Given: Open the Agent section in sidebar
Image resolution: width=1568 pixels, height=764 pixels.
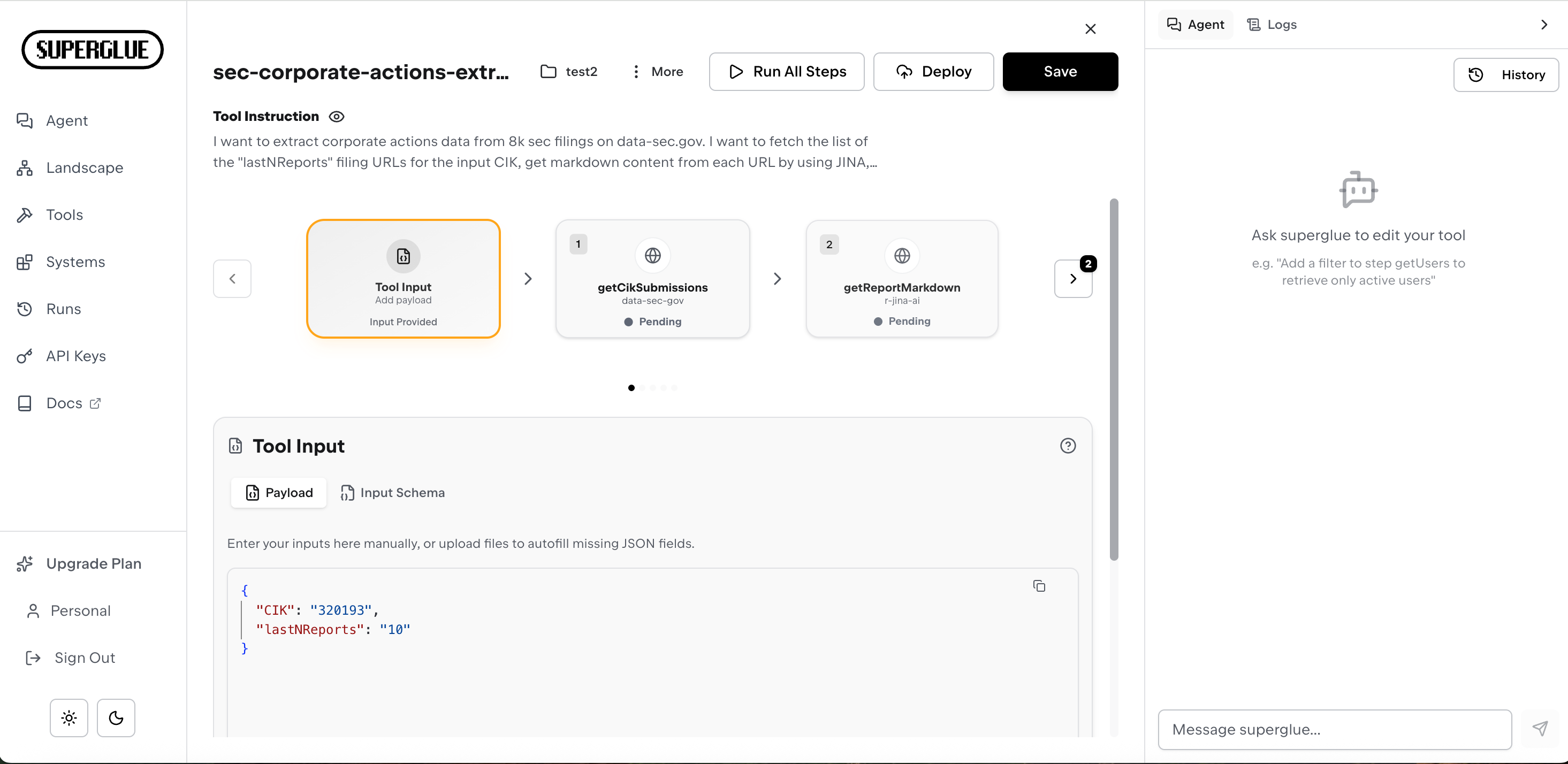Looking at the screenshot, I should tap(67, 120).
